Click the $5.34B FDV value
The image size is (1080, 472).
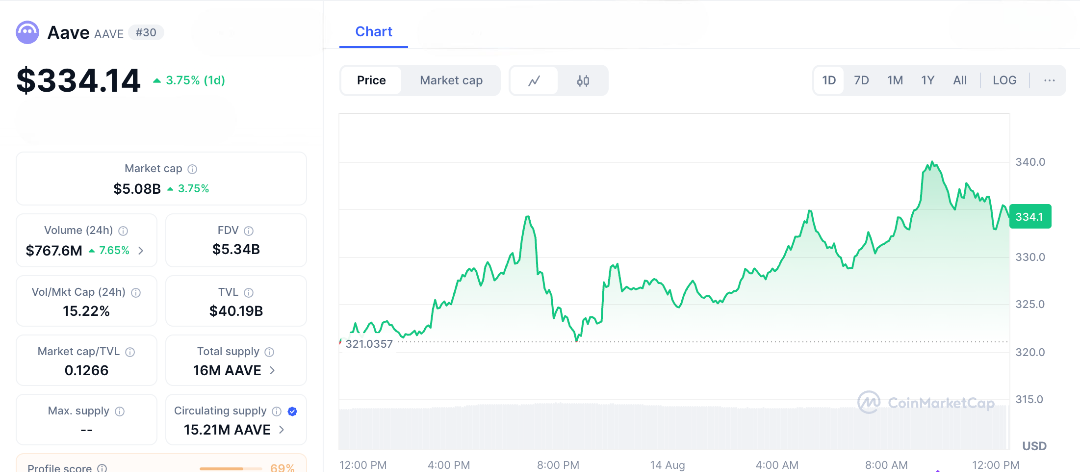pos(236,249)
